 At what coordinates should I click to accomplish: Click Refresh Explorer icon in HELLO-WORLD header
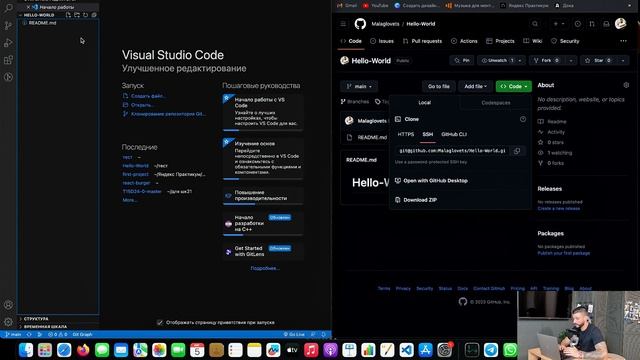(85, 15)
